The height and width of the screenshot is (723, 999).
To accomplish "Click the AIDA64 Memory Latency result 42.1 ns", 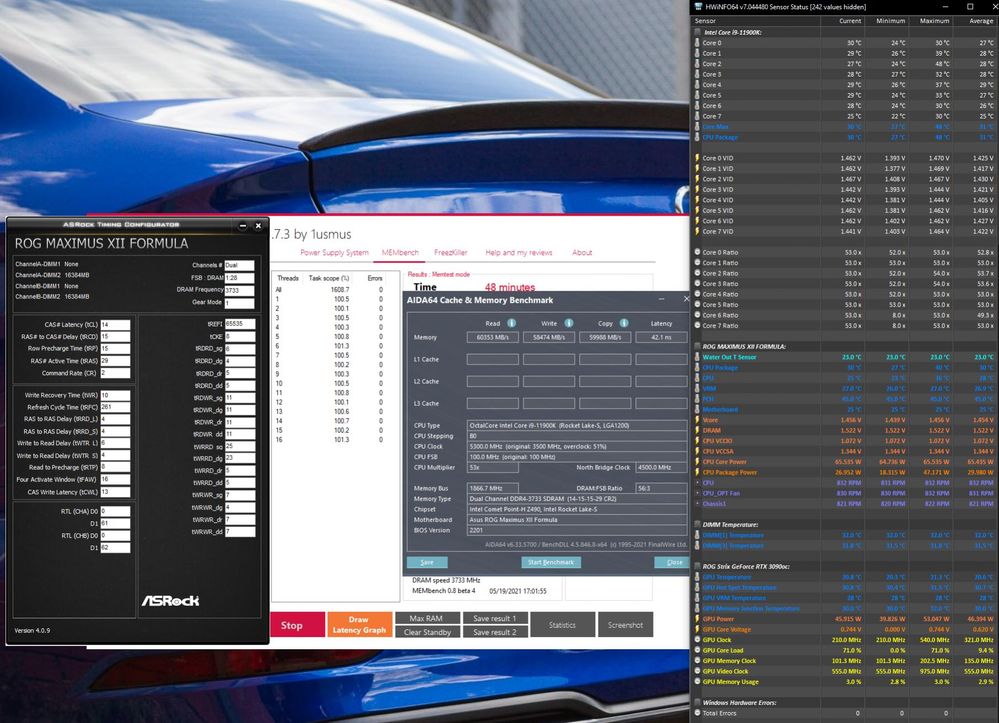I will [661, 337].
